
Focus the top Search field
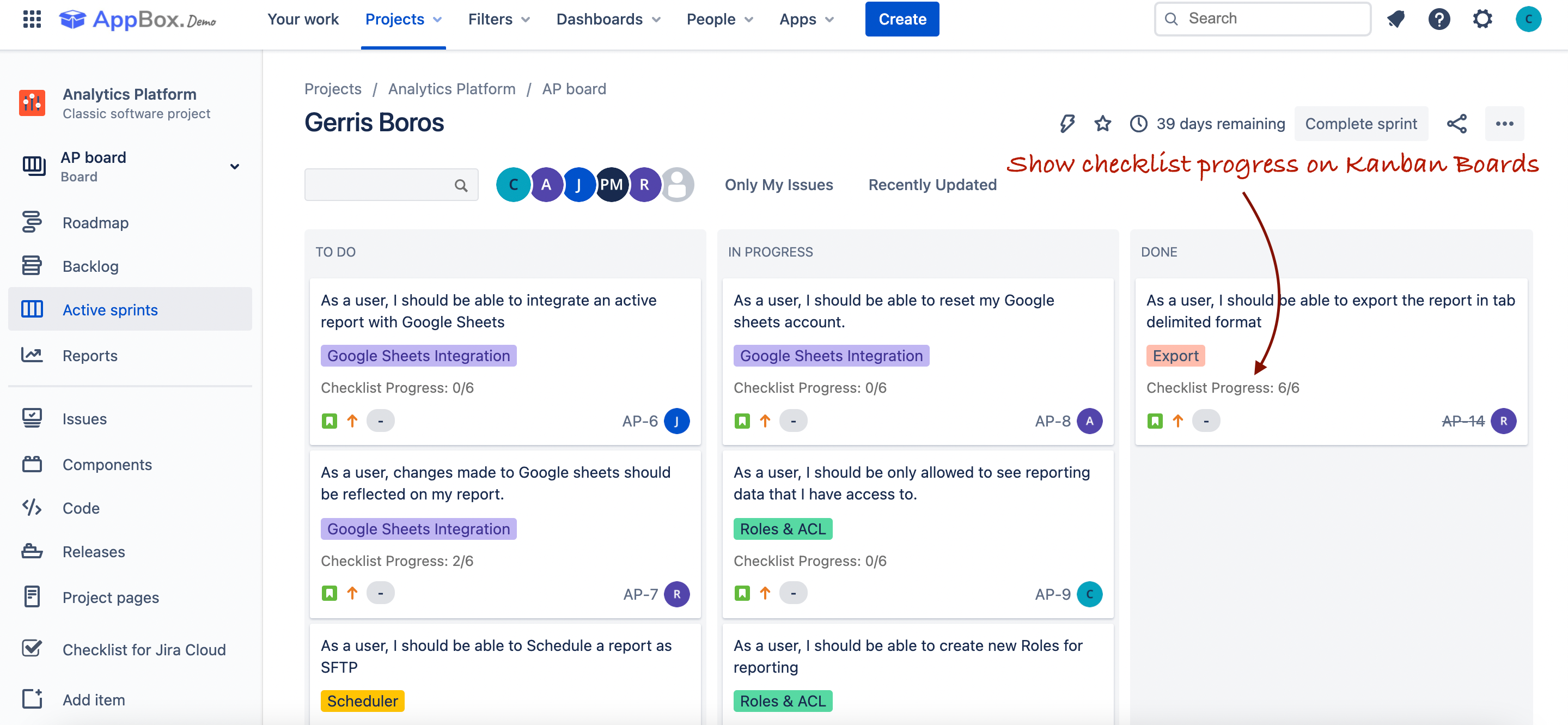1262,19
